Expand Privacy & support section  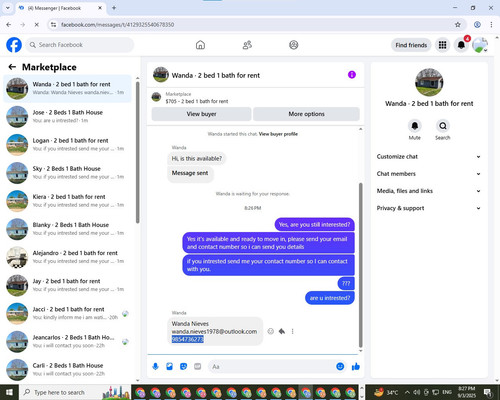point(429,208)
